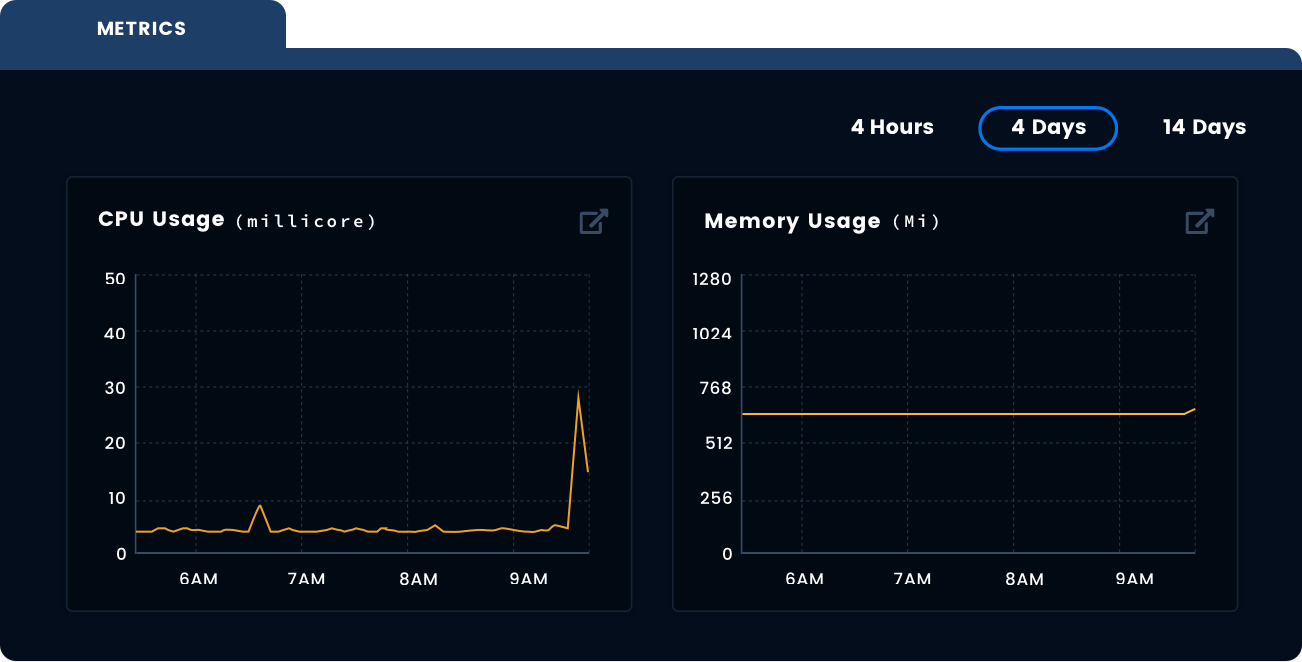The width and height of the screenshot is (1302, 662).
Task: Select the highlighted 4 Days pill button
Action: point(1048,127)
